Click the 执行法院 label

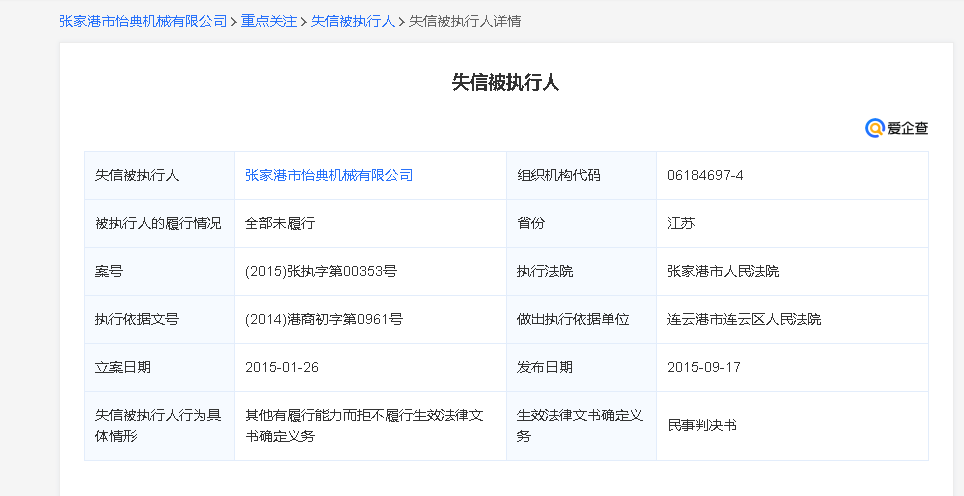pyautogui.click(x=545, y=271)
